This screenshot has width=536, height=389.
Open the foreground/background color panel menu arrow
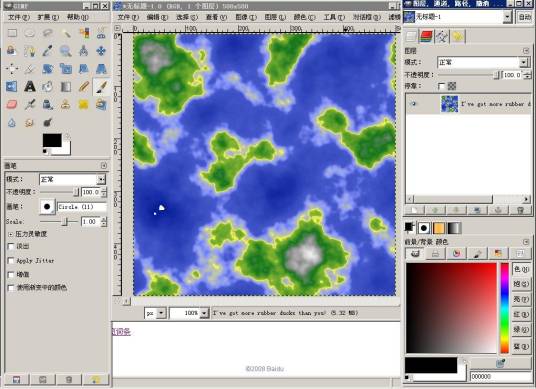[526, 242]
